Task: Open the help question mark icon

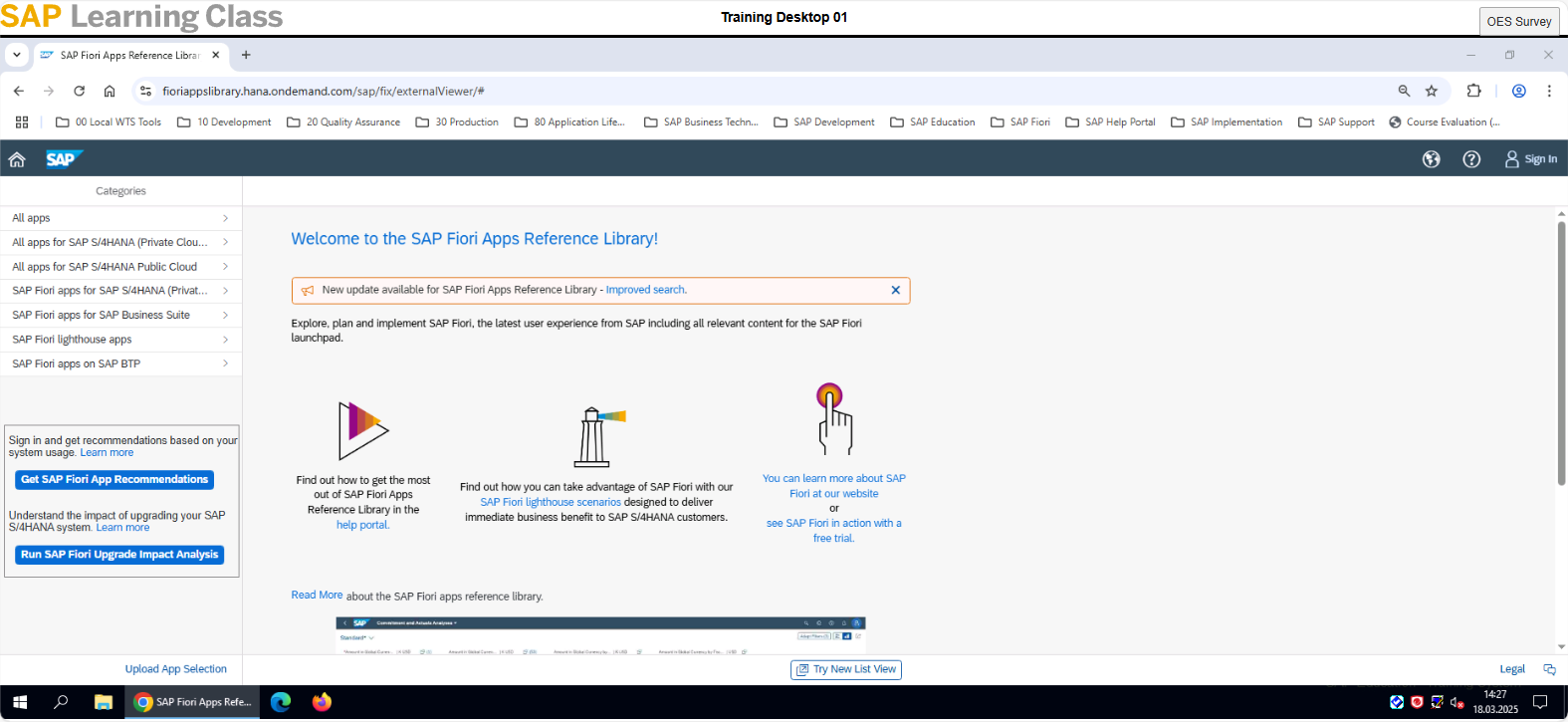Action: click(1470, 159)
